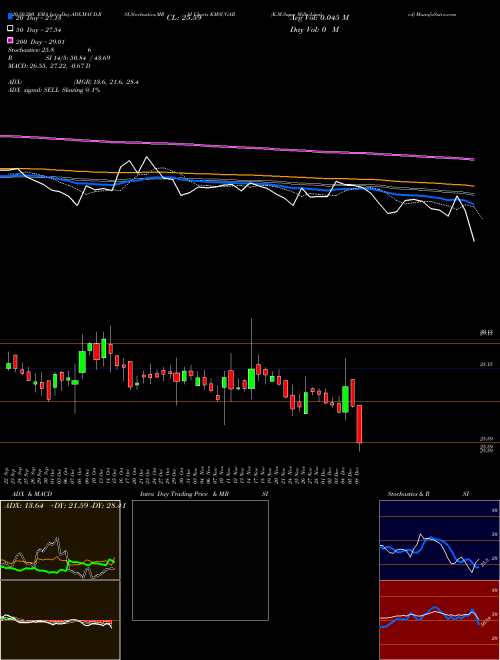The width and height of the screenshot is (500, 660).
Task: Click the last tall red candlestick
Action: pyautogui.click(x=359, y=424)
